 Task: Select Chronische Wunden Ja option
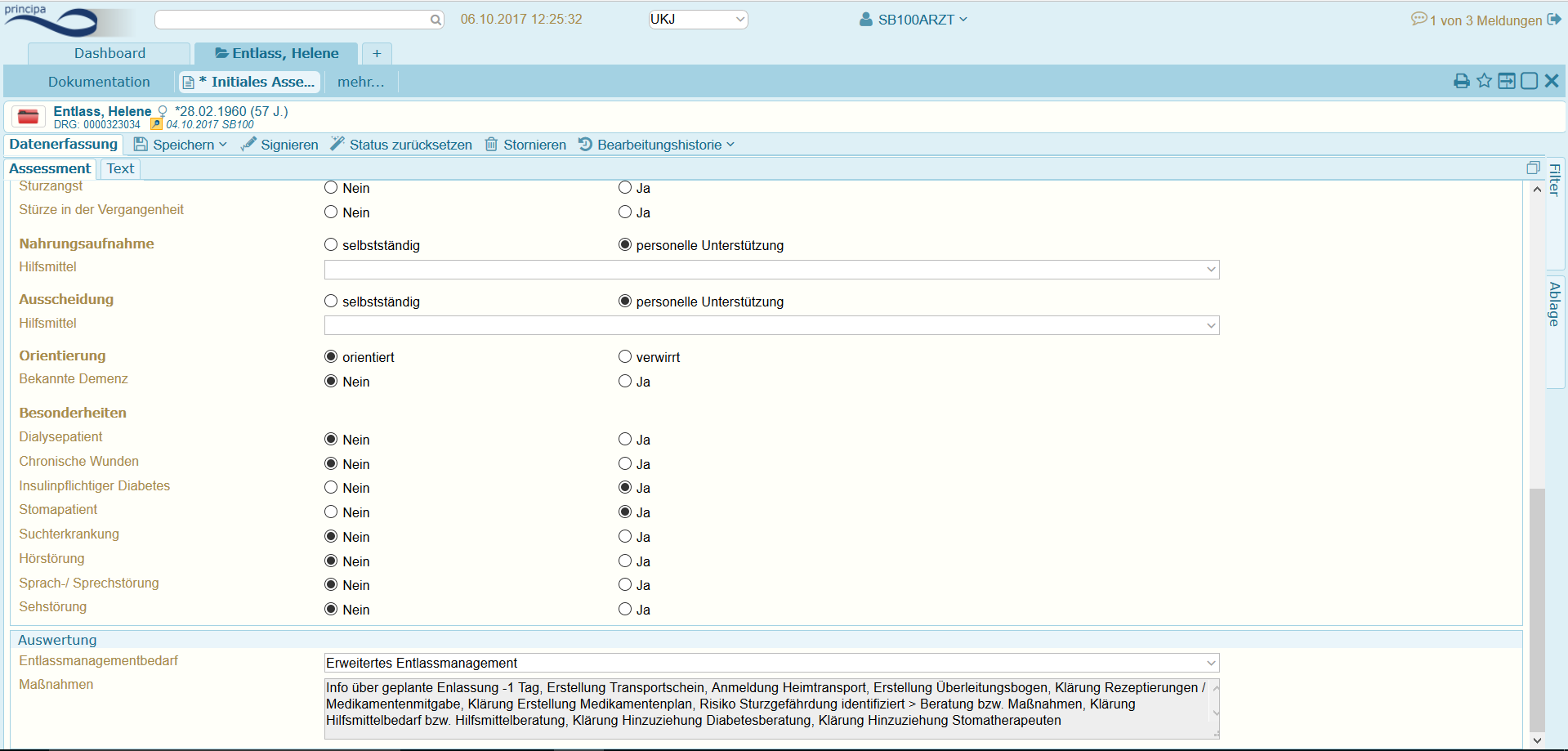pos(625,463)
